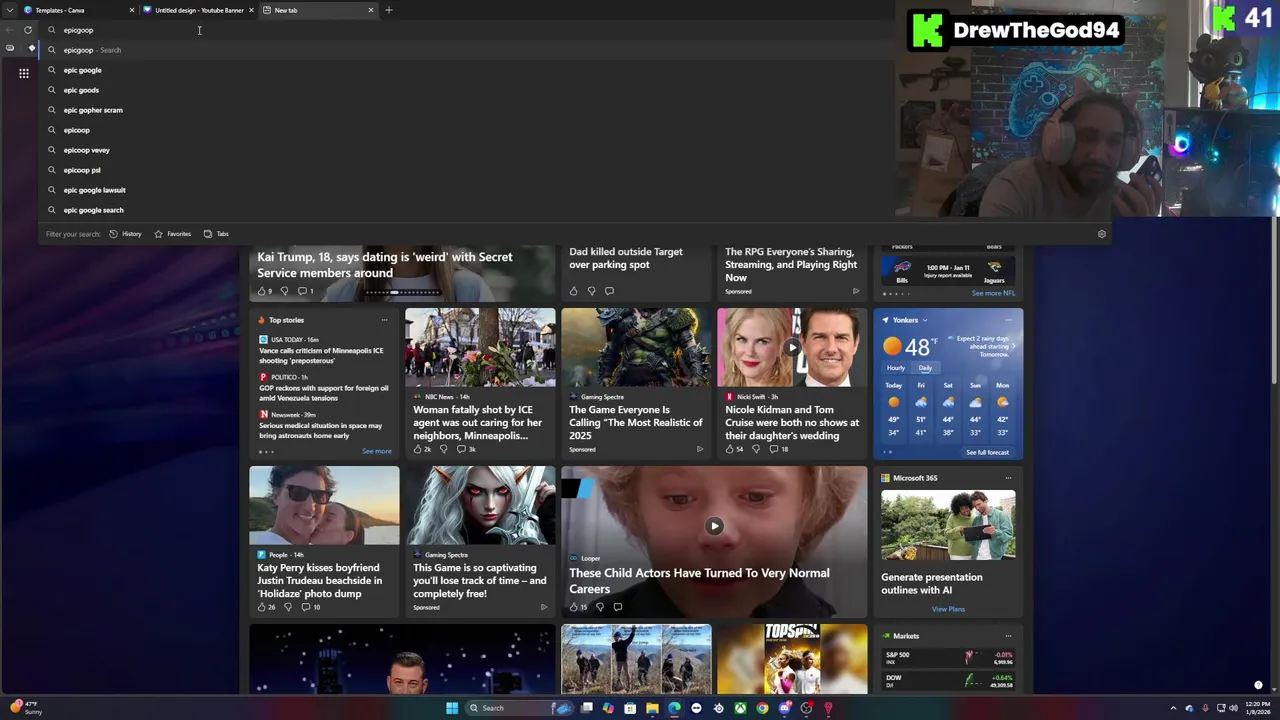This screenshot has width=1280, height=720.
Task: Open the apps grid launcher icon
Action: (x=24, y=73)
